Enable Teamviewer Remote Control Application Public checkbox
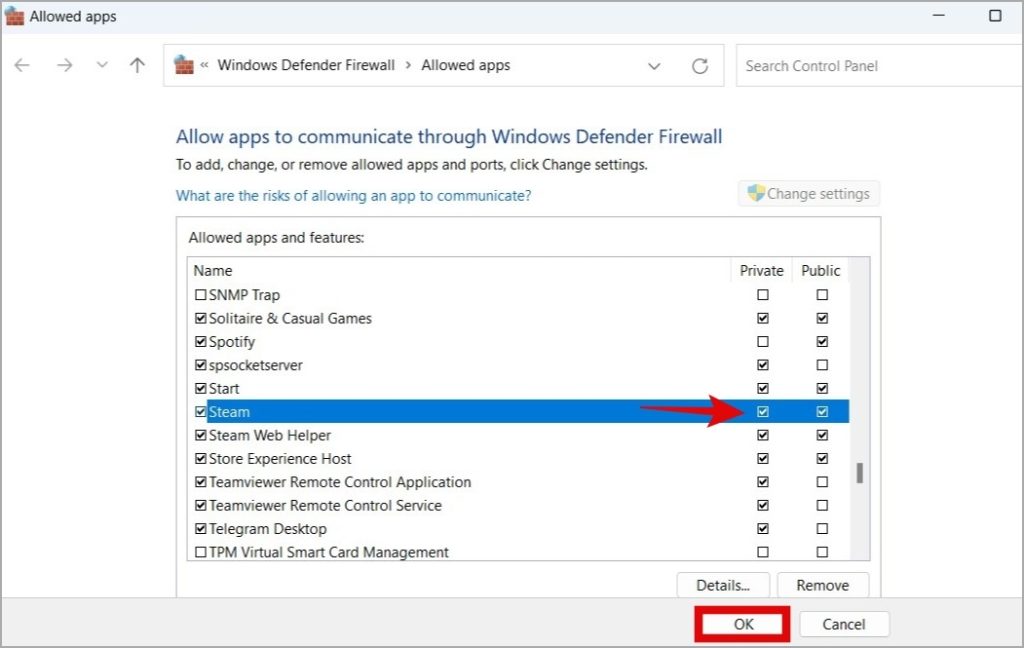1024x648 pixels. (x=822, y=482)
